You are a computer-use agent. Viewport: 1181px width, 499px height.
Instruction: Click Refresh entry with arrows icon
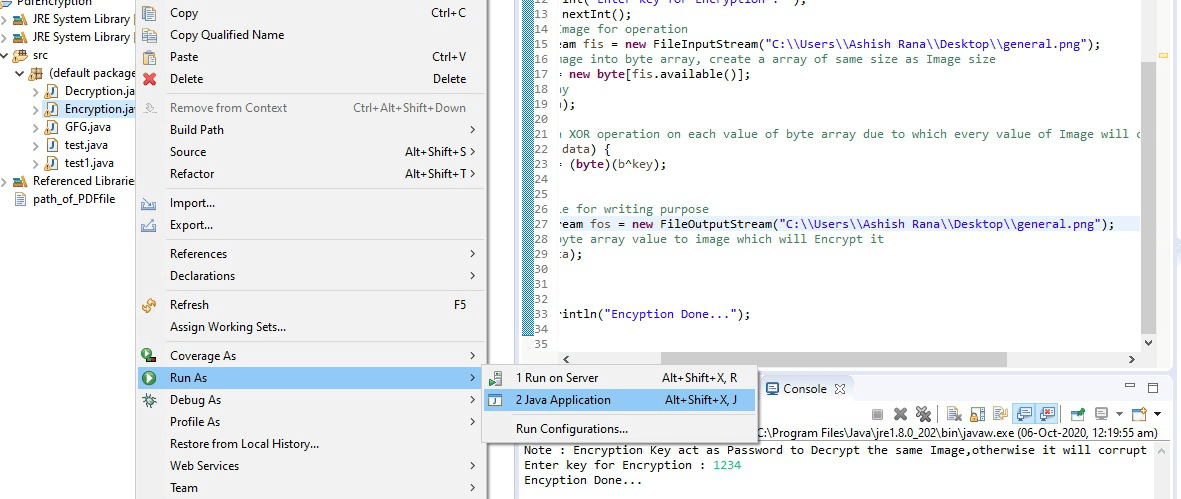(313, 305)
